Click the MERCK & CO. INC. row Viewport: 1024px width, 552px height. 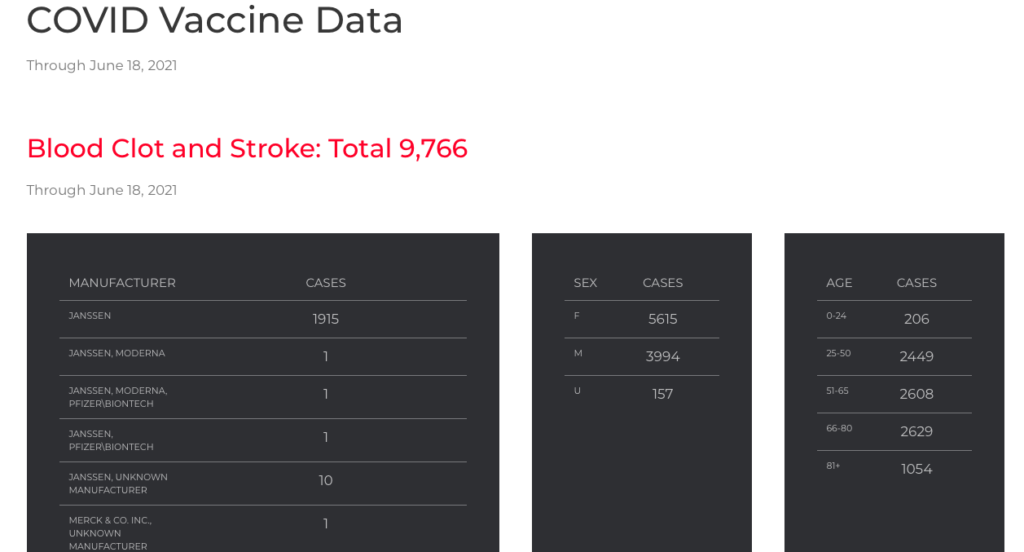pyautogui.click(x=110, y=533)
